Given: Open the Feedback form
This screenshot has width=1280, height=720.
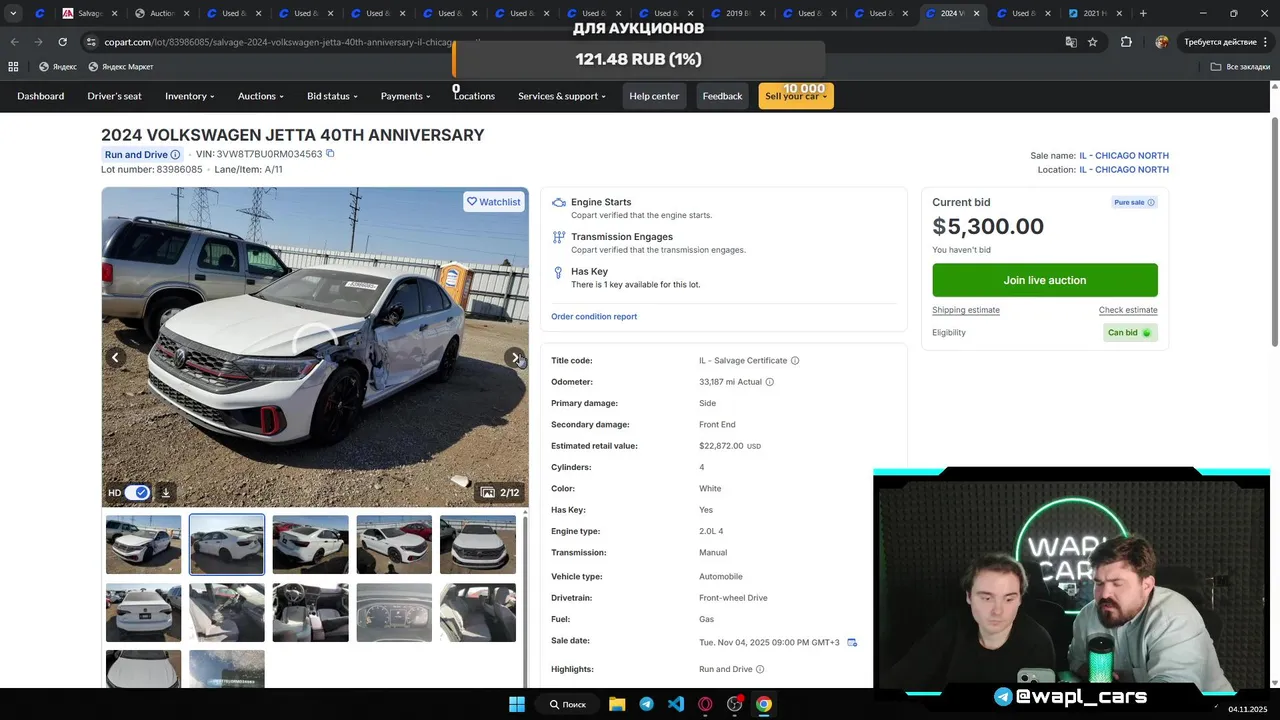Looking at the screenshot, I should (x=722, y=96).
